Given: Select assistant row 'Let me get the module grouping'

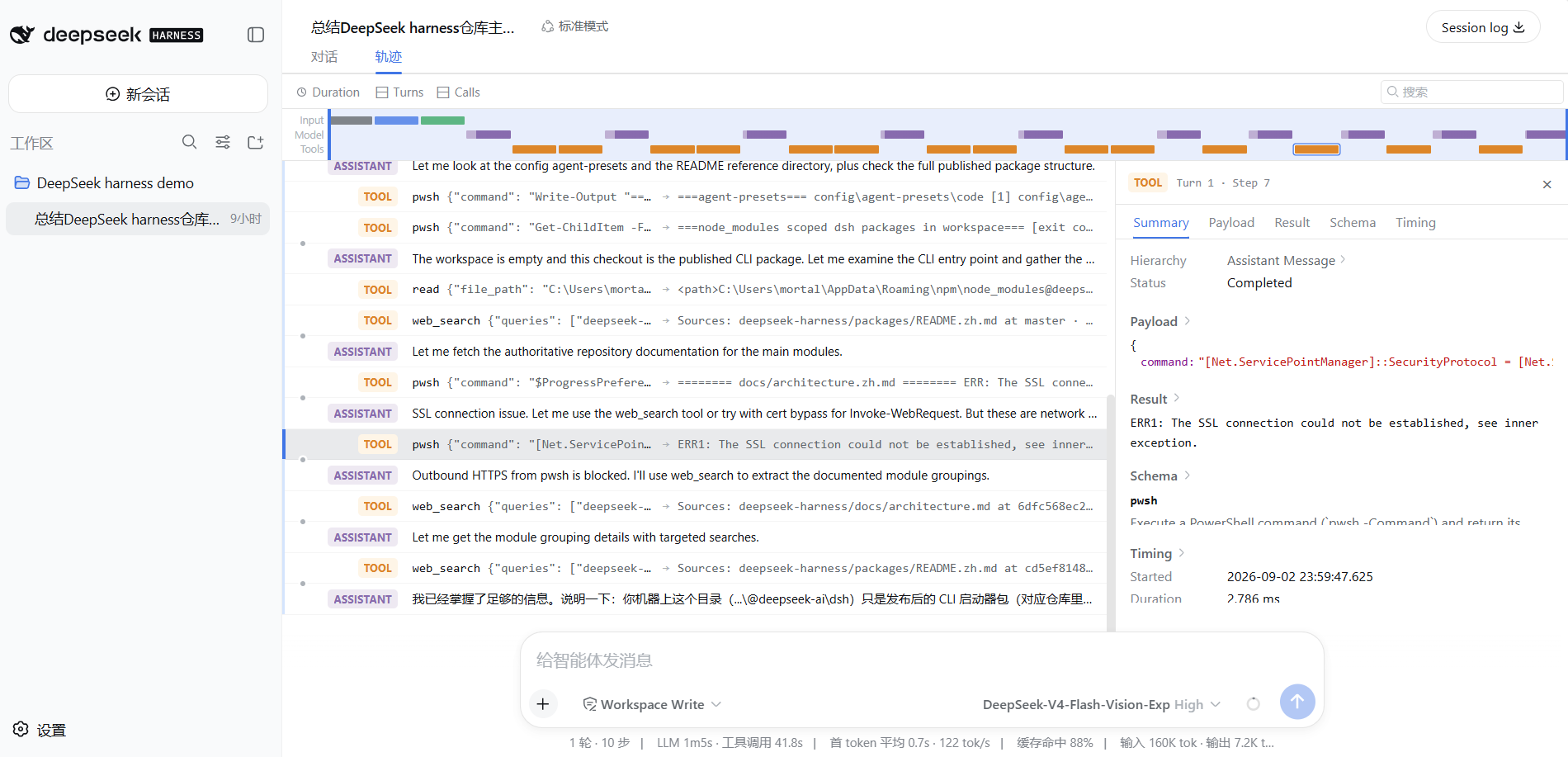Looking at the screenshot, I should pyautogui.click(x=695, y=537).
